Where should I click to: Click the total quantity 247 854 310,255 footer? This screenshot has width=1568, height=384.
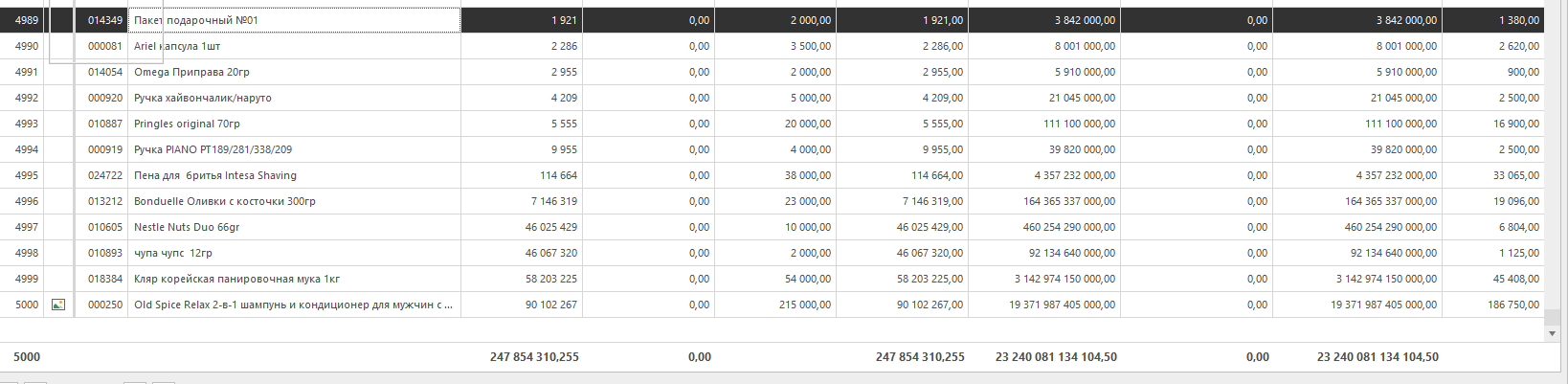tap(534, 356)
